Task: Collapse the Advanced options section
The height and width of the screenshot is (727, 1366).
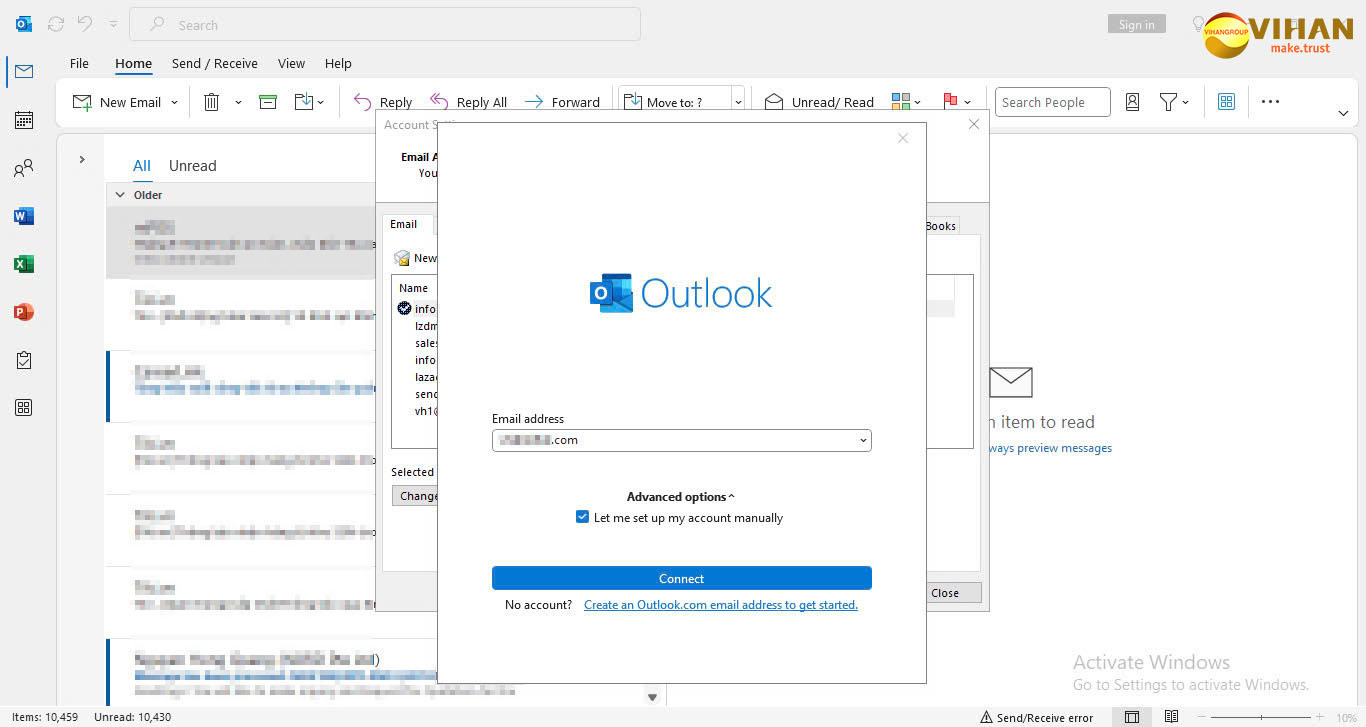Action: click(680, 497)
